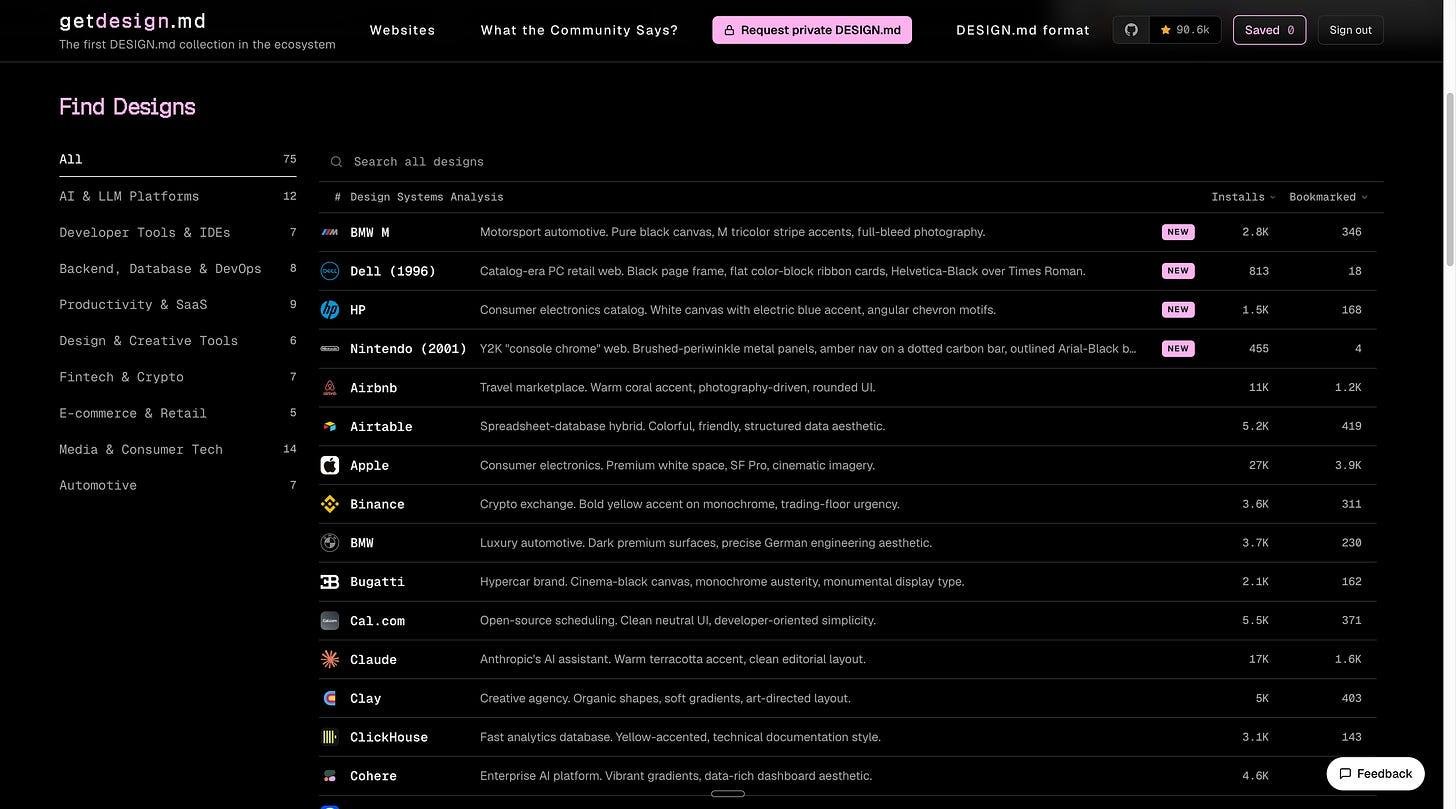Click Binance description about crypto exchange
The width and height of the screenshot is (1456, 809).
click(x=690, y=505)
